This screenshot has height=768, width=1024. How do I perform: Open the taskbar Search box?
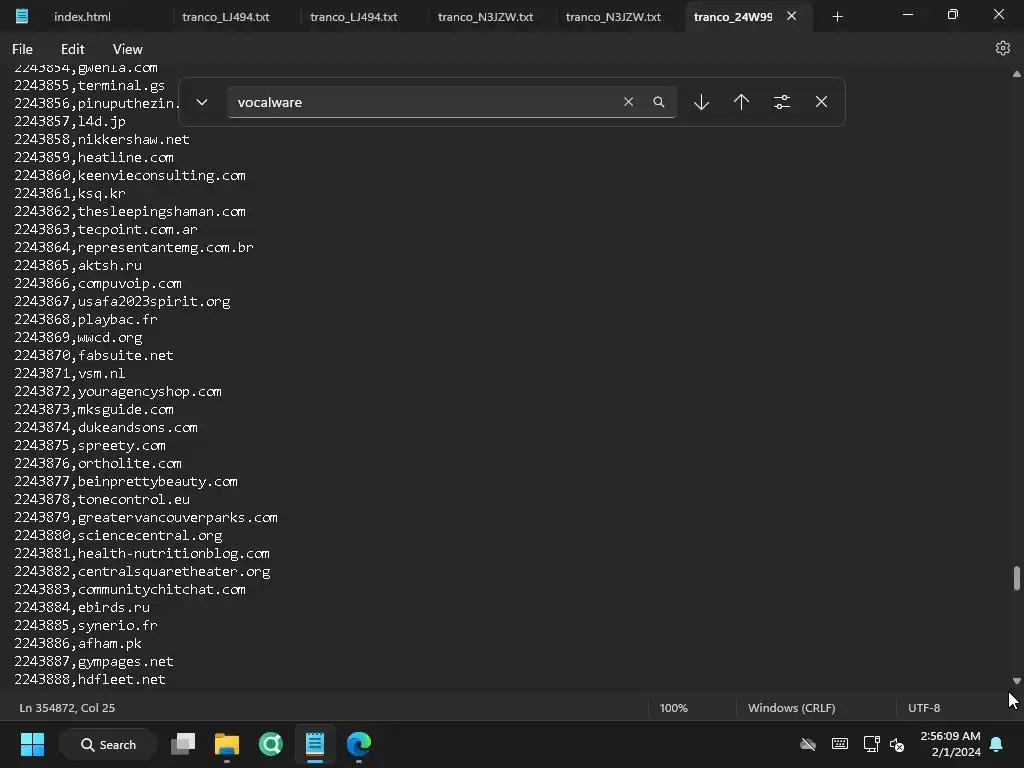click(x=108, y=744)
